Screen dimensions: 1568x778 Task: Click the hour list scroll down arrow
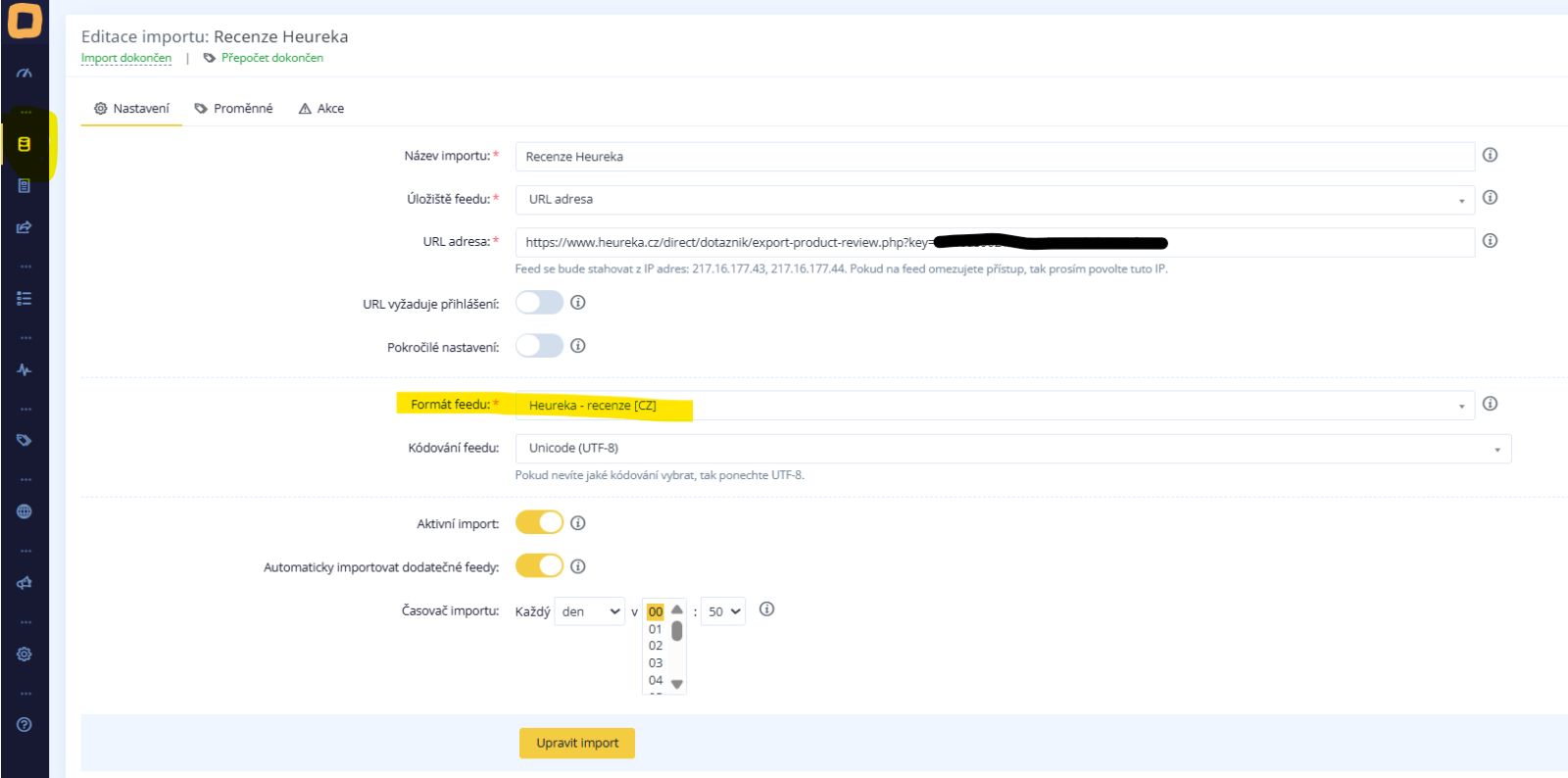677,684
